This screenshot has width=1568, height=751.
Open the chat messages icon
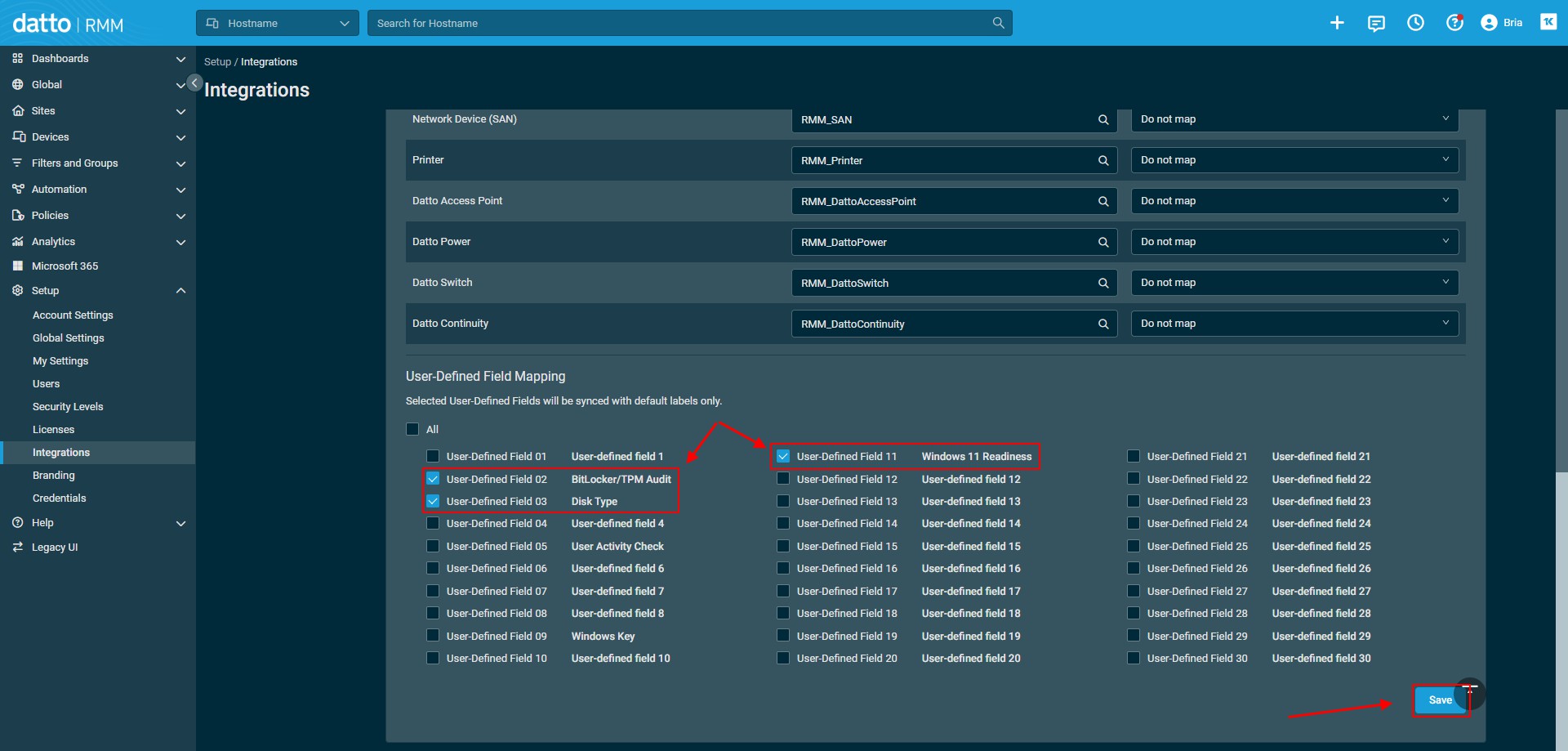[x=1376, y=23]
